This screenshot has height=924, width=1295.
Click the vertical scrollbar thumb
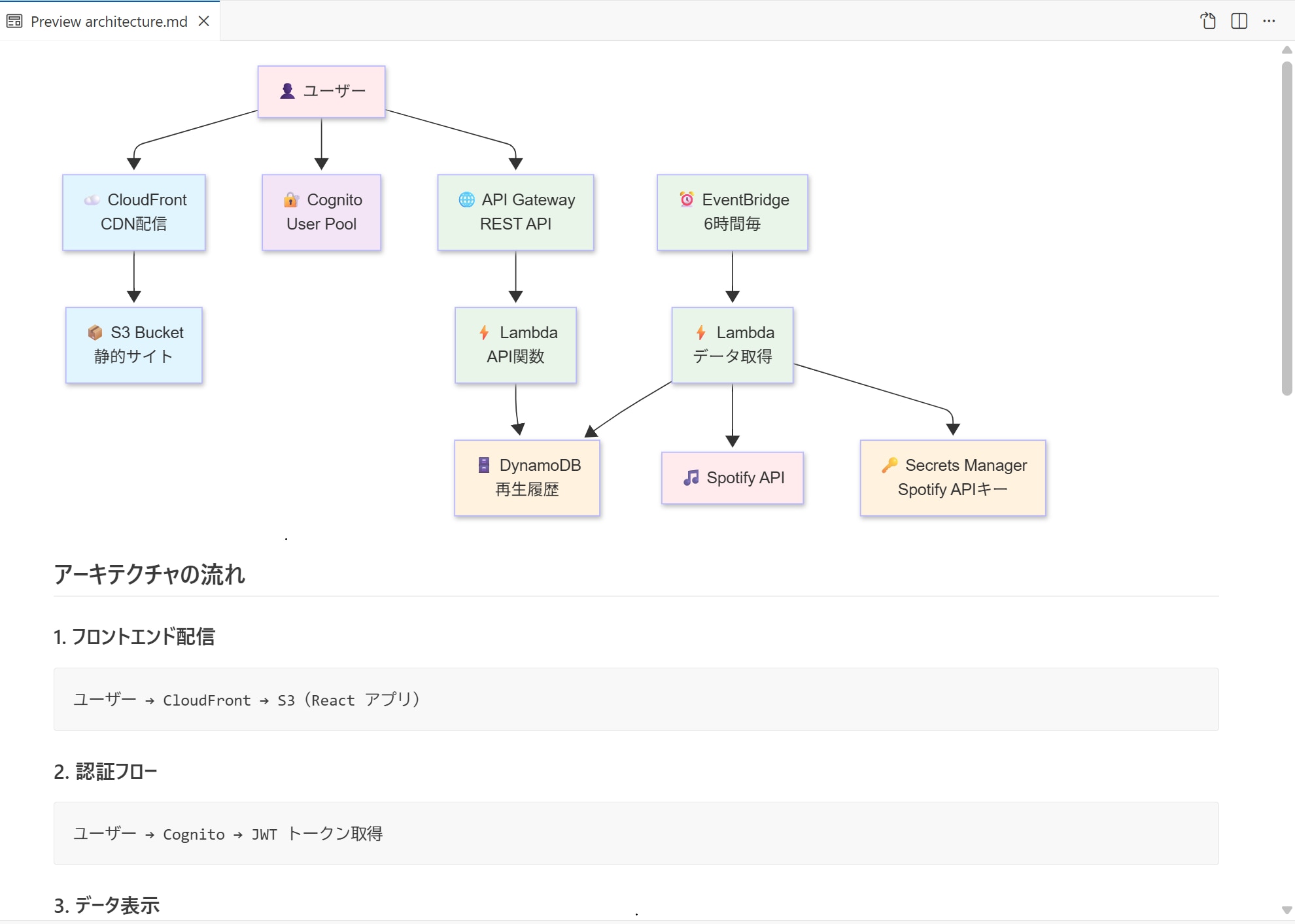tap(1286, 229)
